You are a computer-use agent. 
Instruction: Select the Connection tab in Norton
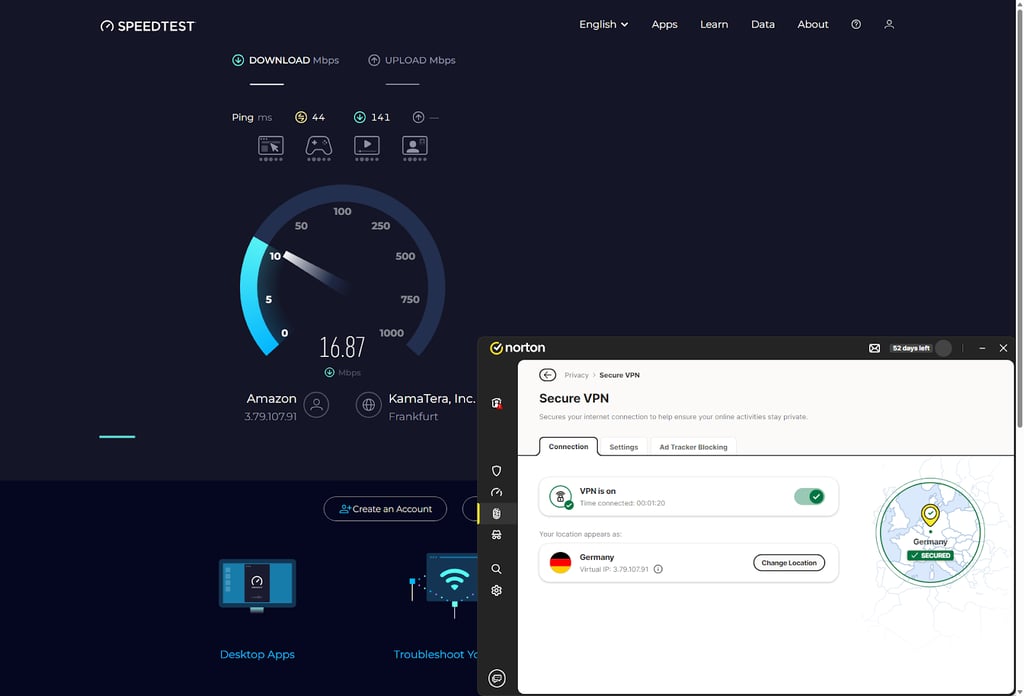coord(568,447)
